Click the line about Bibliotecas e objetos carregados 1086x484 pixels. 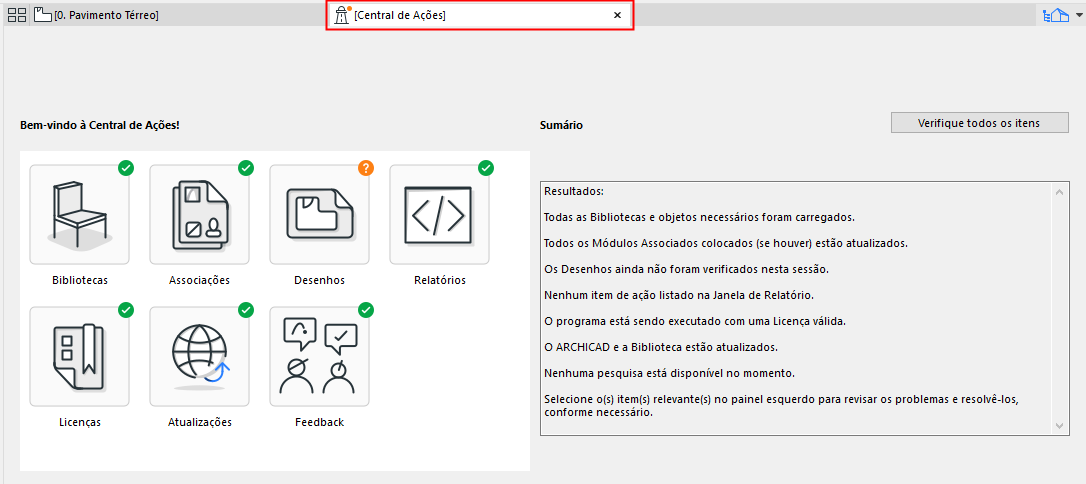point(700,217)
